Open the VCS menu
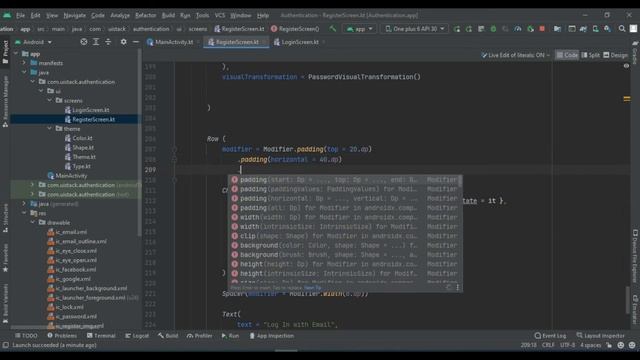Image resolution: width=640 pixels, height=360 pixels. tap(220, 16)
